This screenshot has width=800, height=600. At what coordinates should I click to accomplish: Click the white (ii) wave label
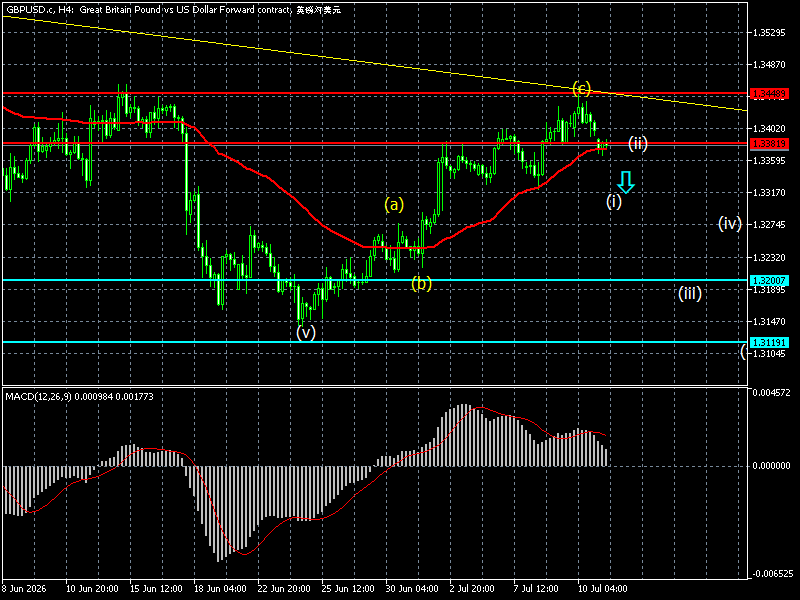(x=638, y=143)
